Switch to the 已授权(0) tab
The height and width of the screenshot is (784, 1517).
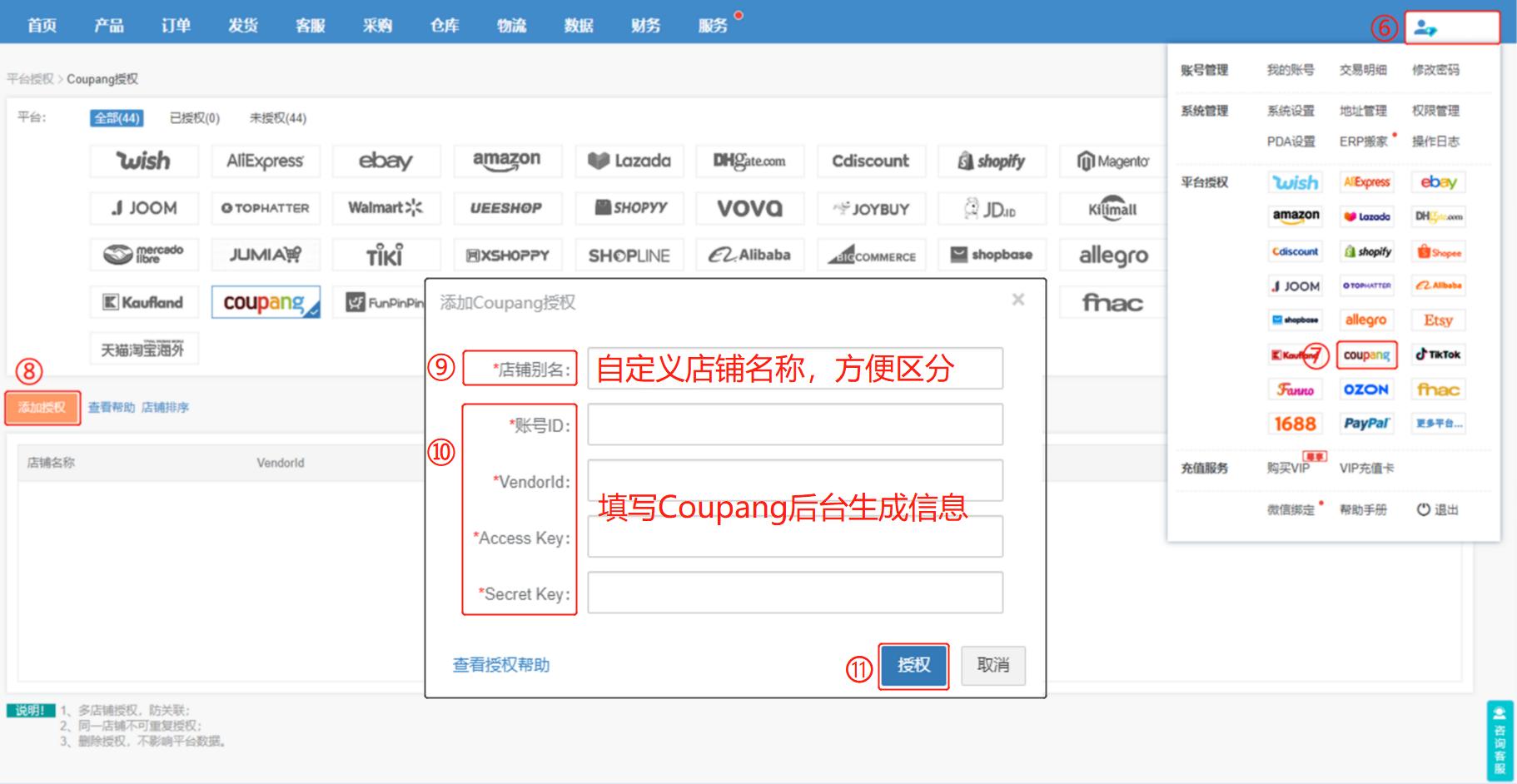[193, 117]
